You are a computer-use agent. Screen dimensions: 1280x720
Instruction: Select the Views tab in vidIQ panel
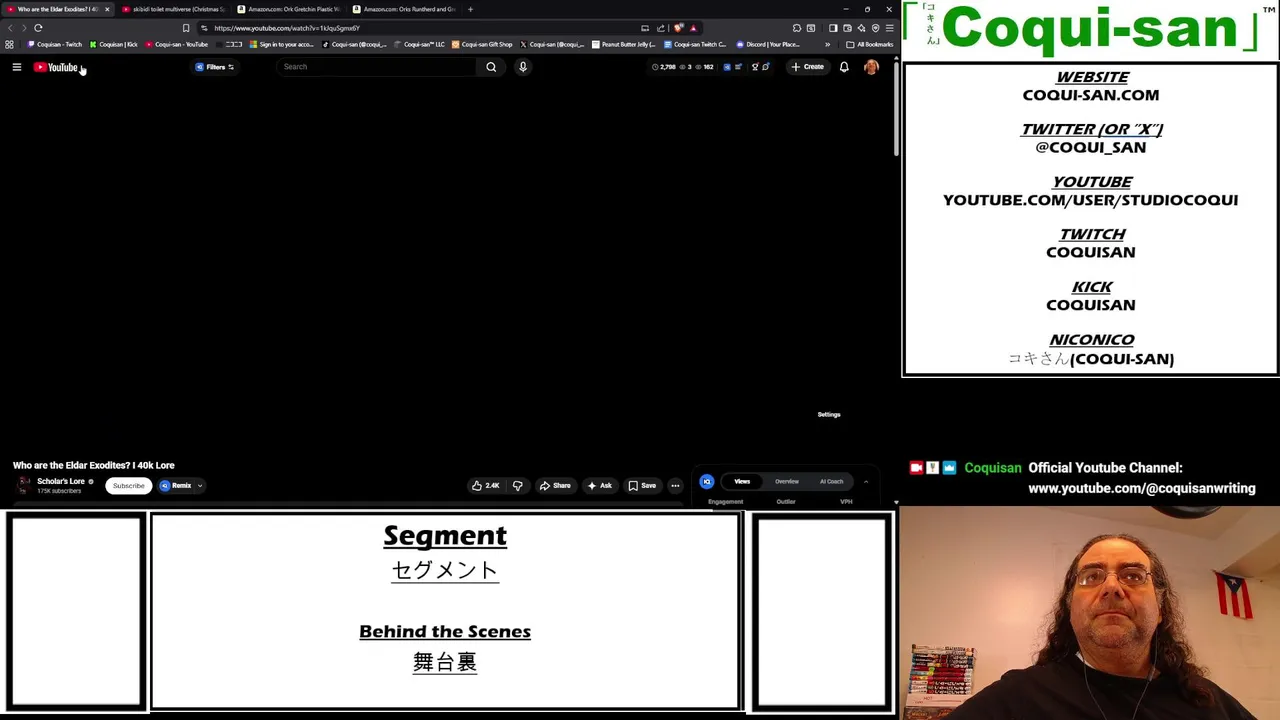(x=742, y=481)
